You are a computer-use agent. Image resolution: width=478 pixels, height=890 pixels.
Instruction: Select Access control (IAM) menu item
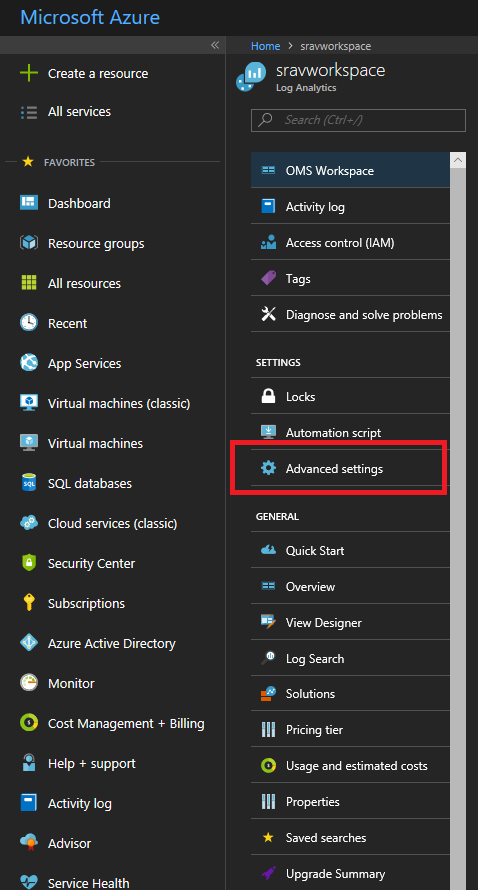click(x=350, y=242)
